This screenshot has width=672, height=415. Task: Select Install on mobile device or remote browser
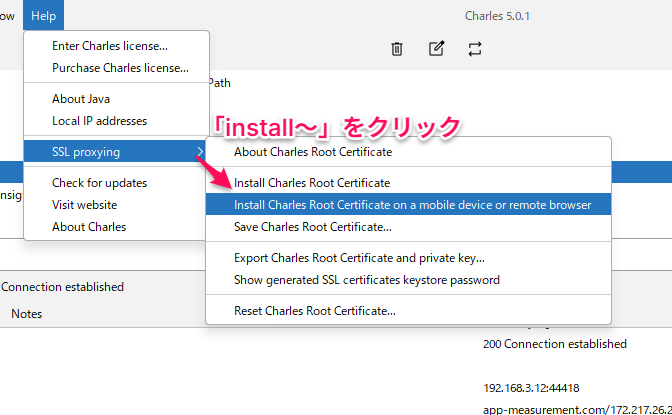408,204
